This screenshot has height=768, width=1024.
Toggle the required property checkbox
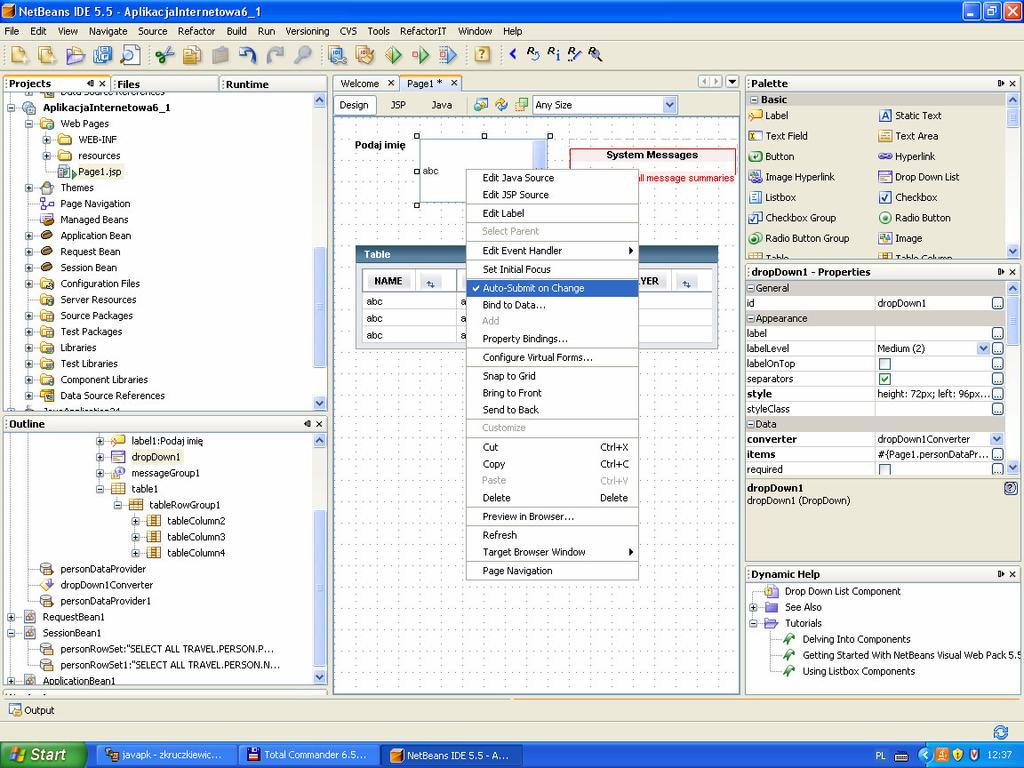(x=885, y=470)
